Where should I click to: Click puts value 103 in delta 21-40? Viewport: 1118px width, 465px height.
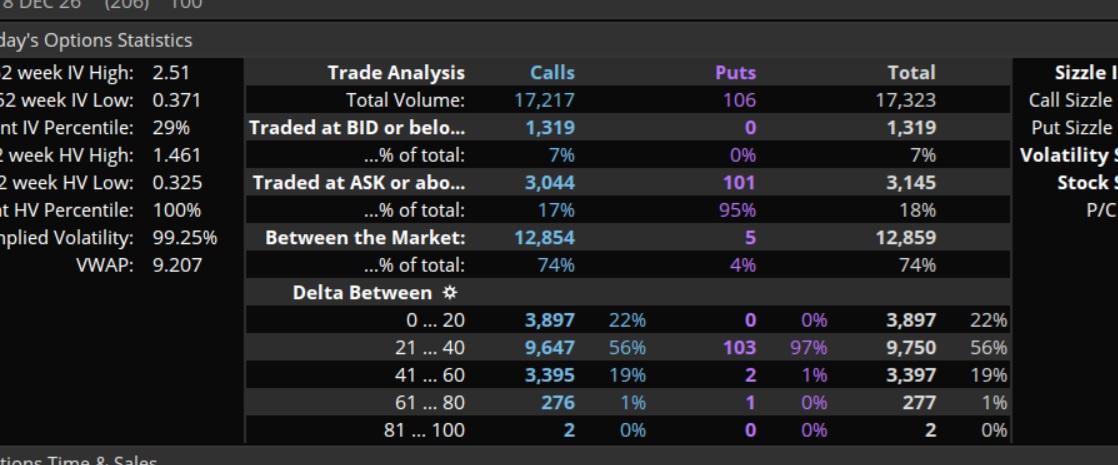[x=739, y=348]
